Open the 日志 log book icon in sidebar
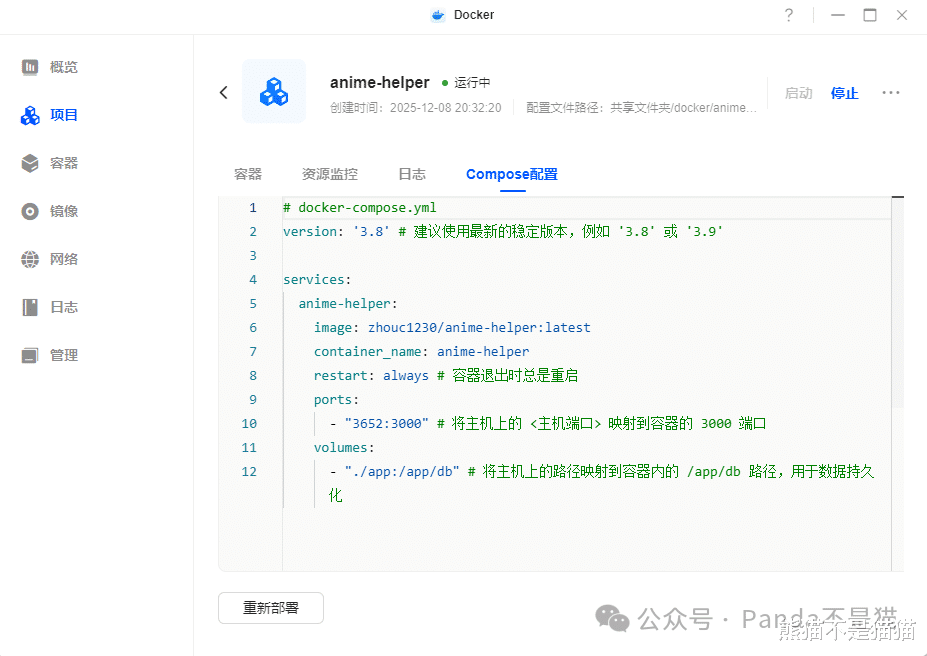 [30, 307]
